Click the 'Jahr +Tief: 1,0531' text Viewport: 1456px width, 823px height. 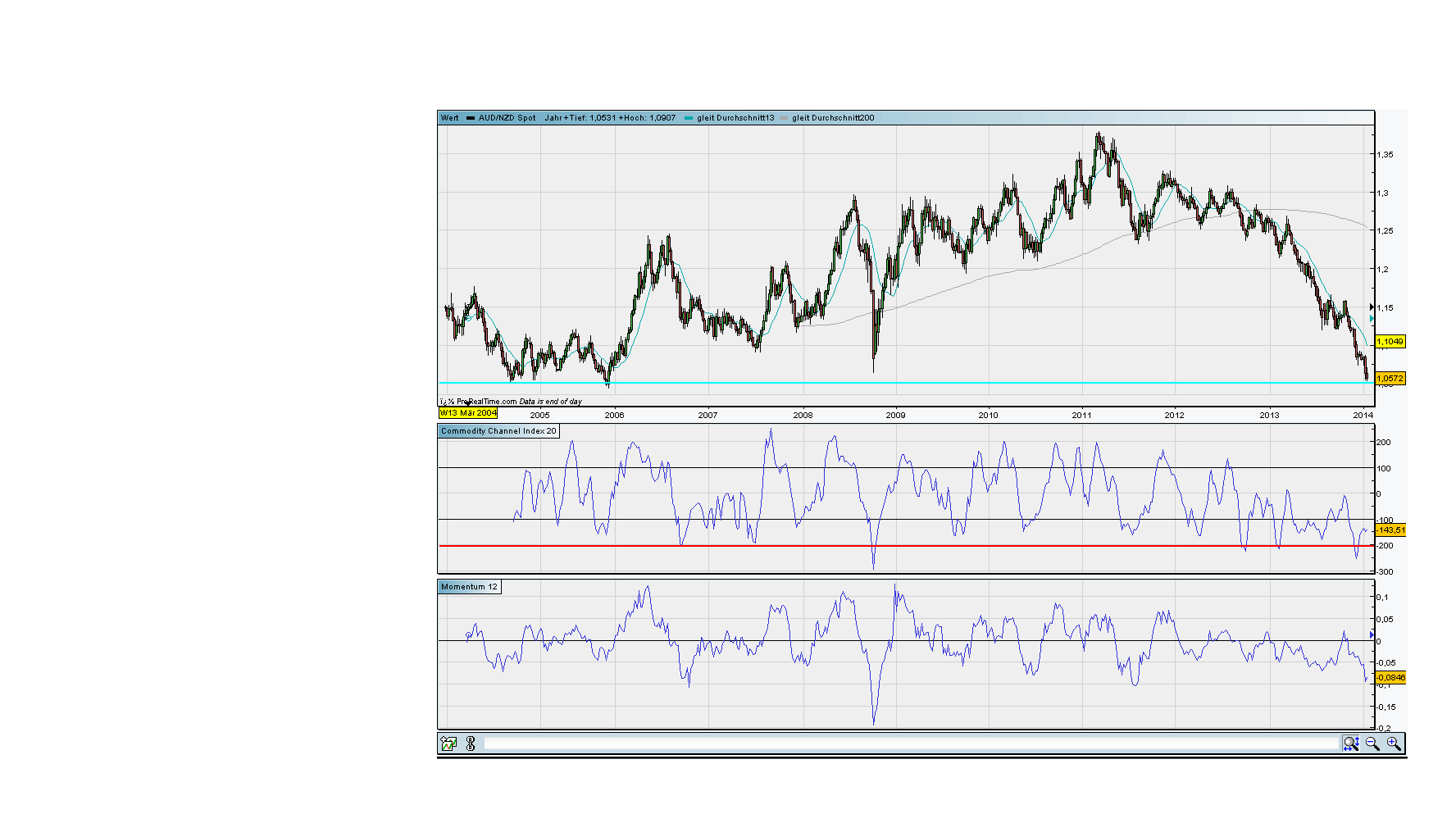(x=580, y=118)
